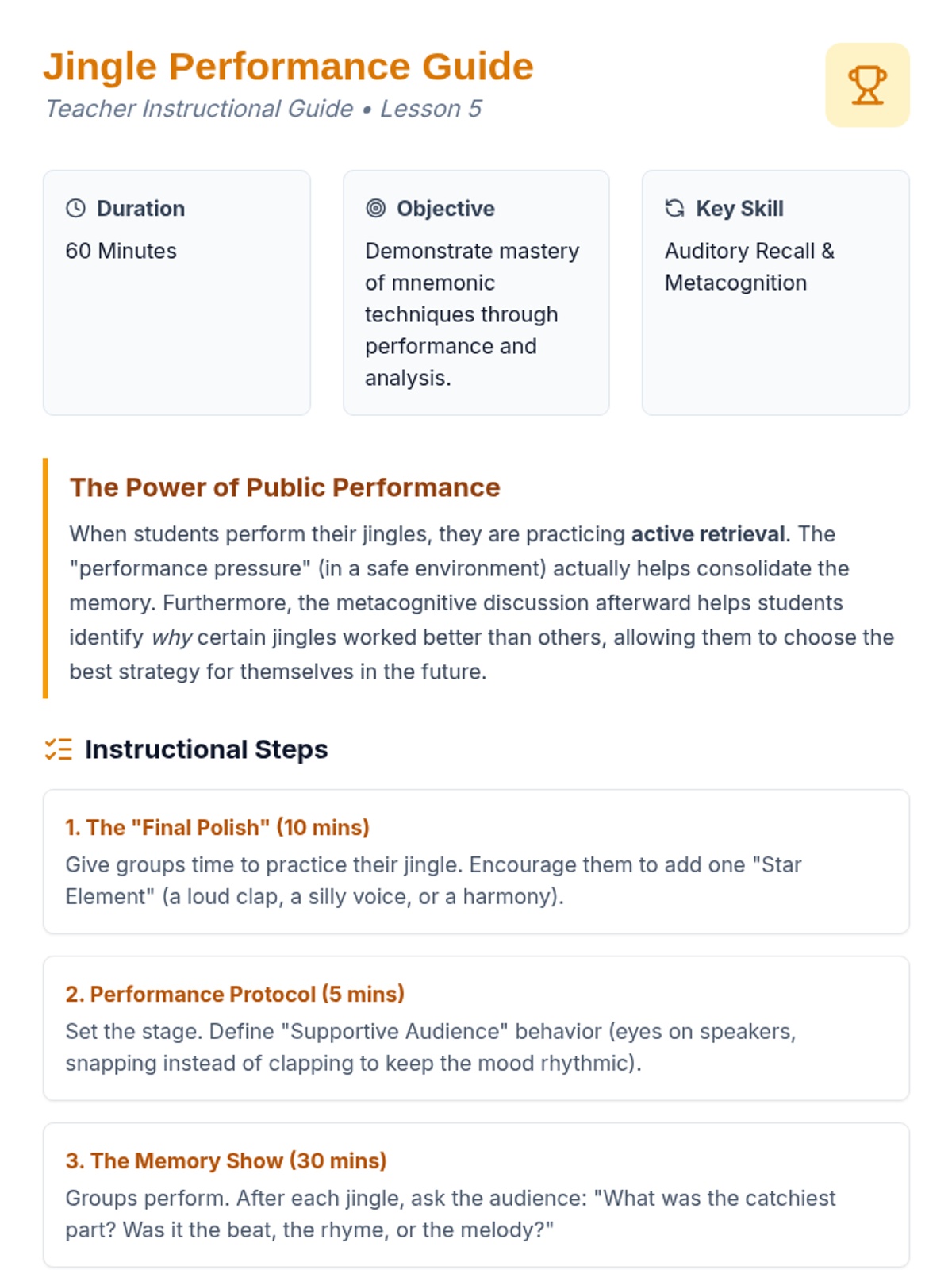Click the "60 Minutes" text
Image resolution: width=952 pixels, height=1270 pixels.
pyautogui.click(x=121, y=251)
